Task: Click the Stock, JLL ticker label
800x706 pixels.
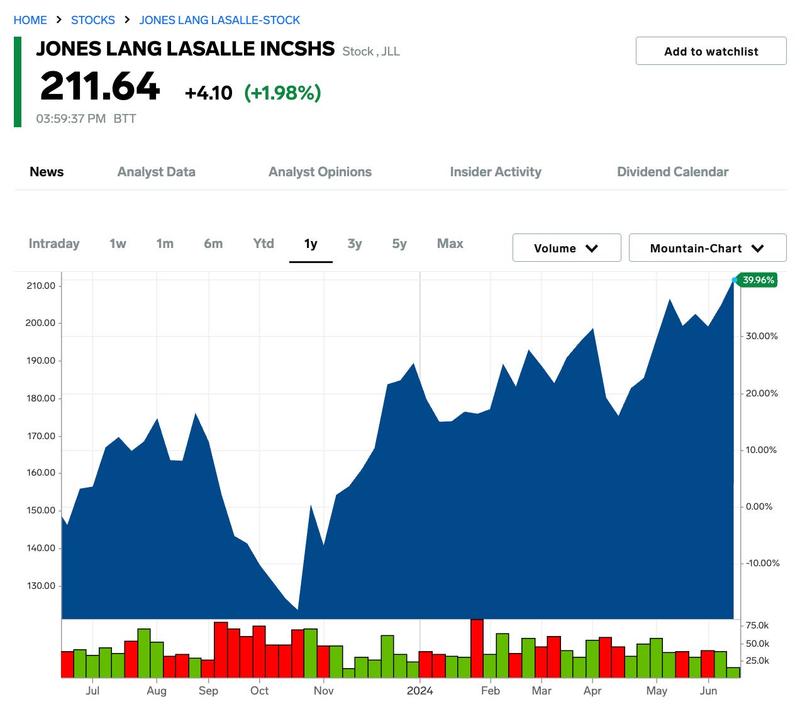Action: [x=371, y=52]
